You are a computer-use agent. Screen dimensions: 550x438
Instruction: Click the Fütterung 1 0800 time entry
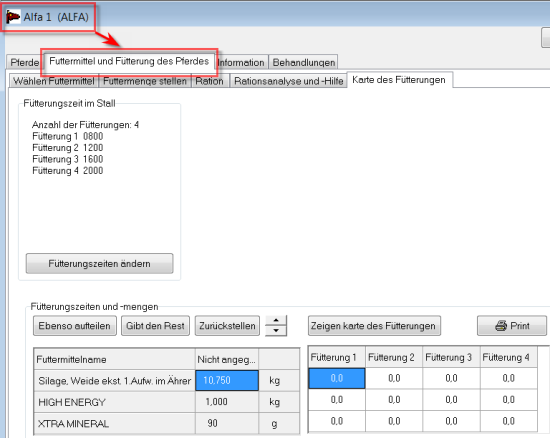pyautogui.click(x=68, y=136)
